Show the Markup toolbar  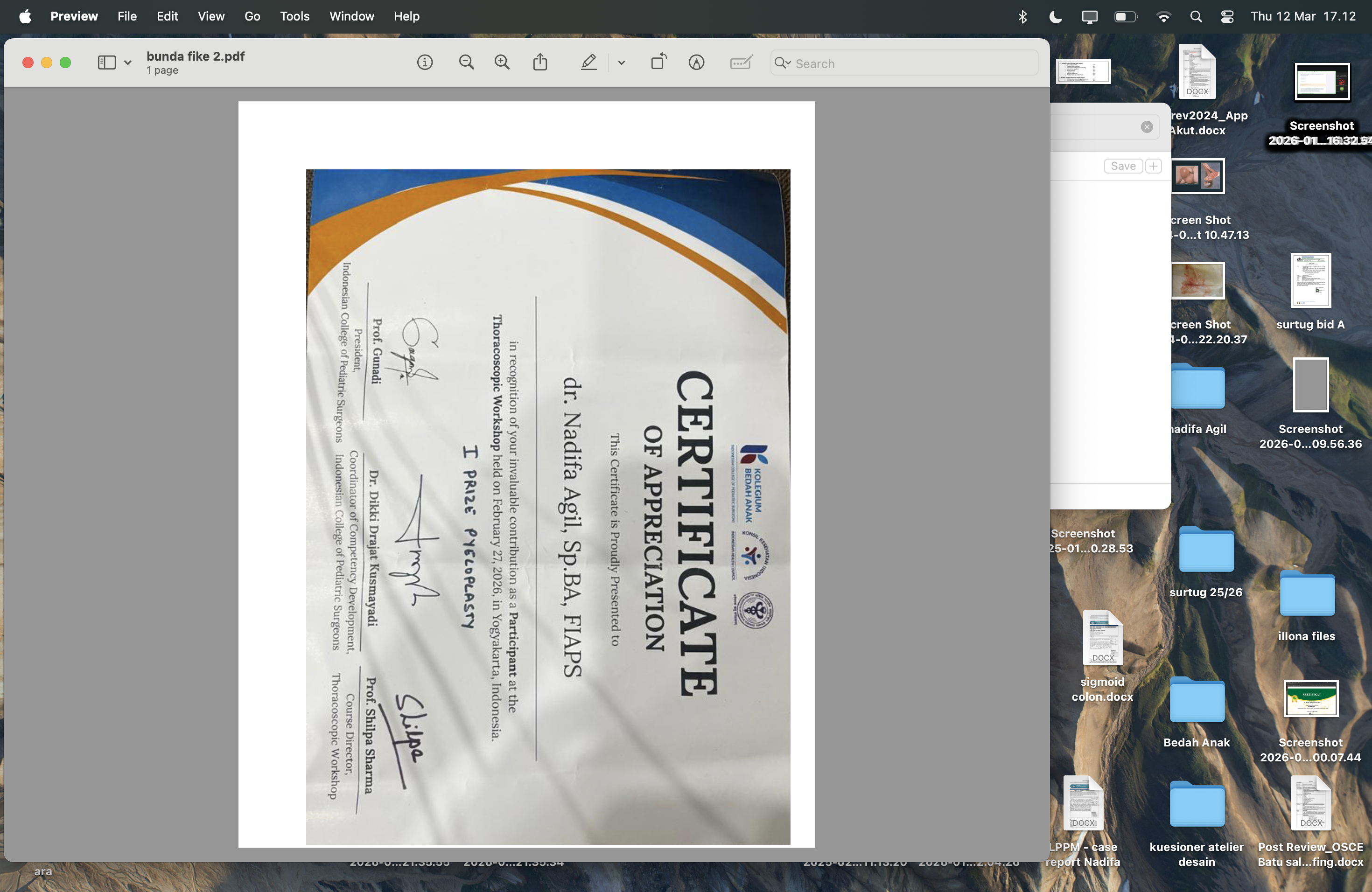point(696,62)
